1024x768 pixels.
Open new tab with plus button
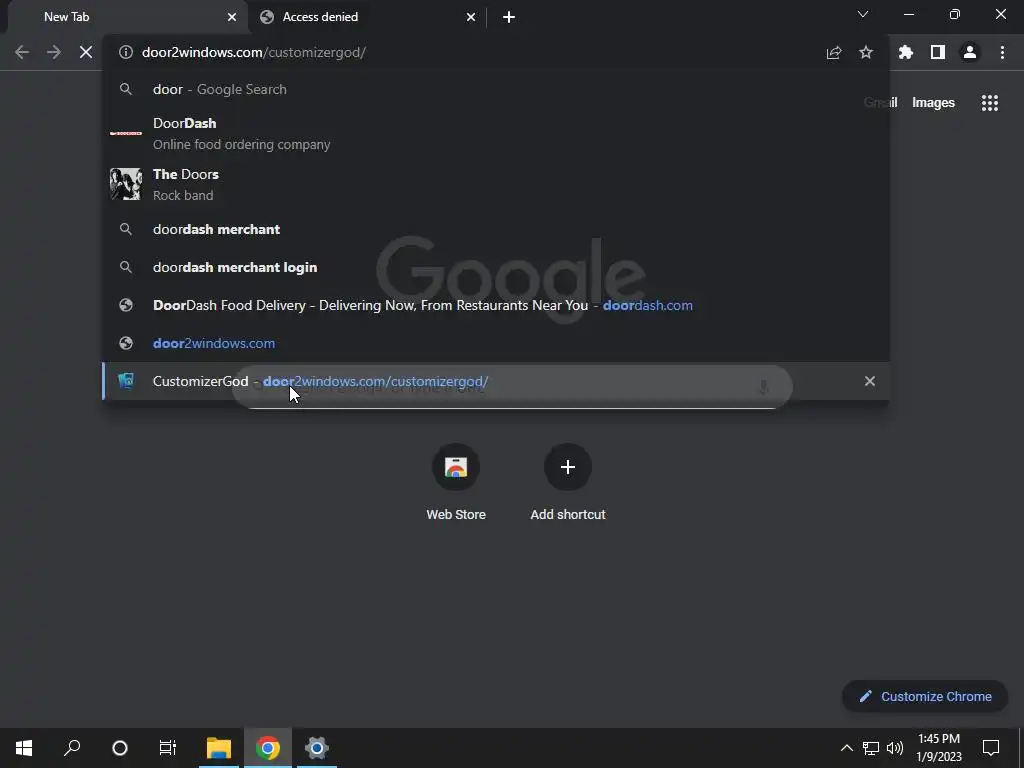(509, 17)
